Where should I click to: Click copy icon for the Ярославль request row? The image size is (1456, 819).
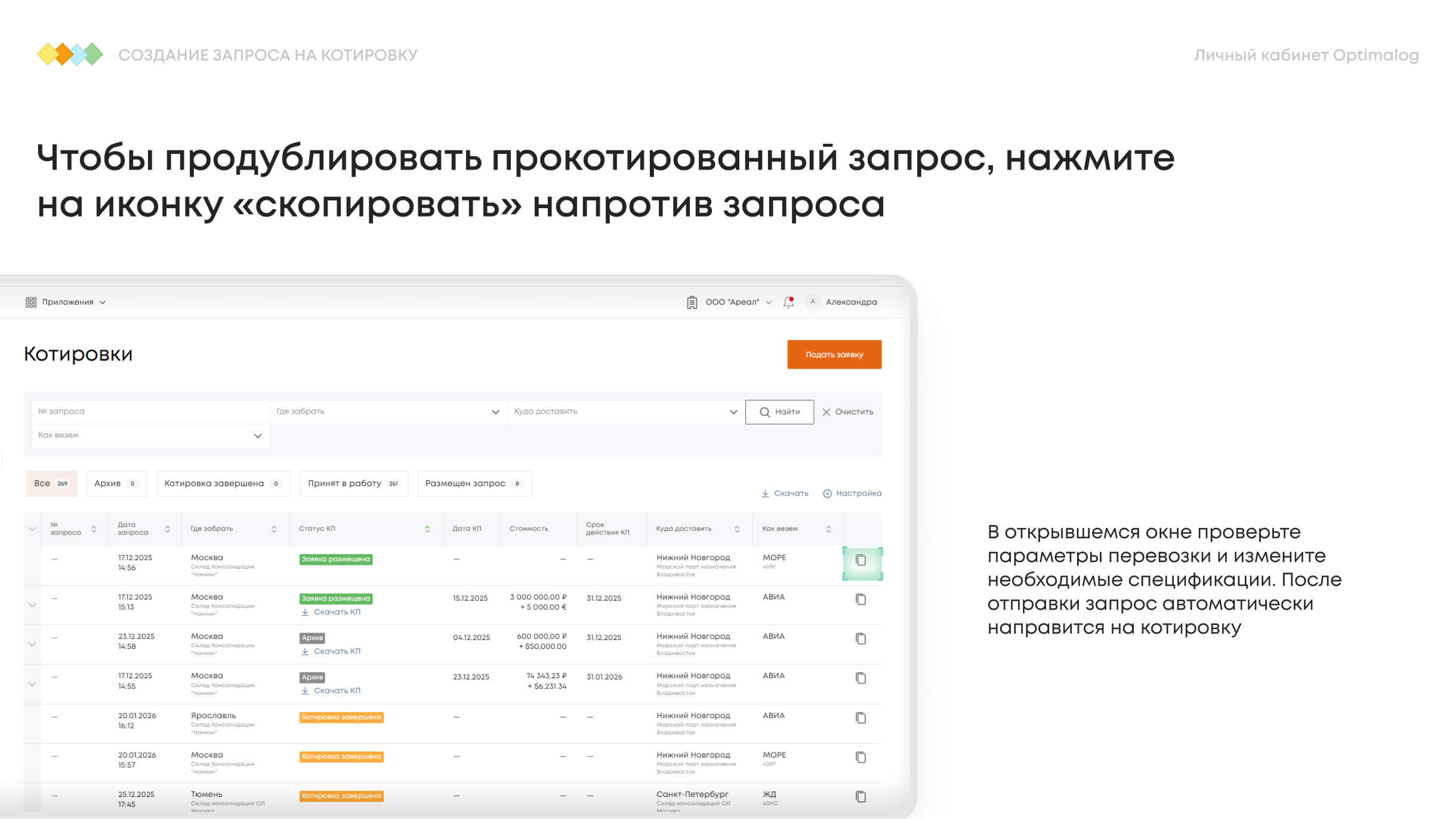tap(860, 718)
